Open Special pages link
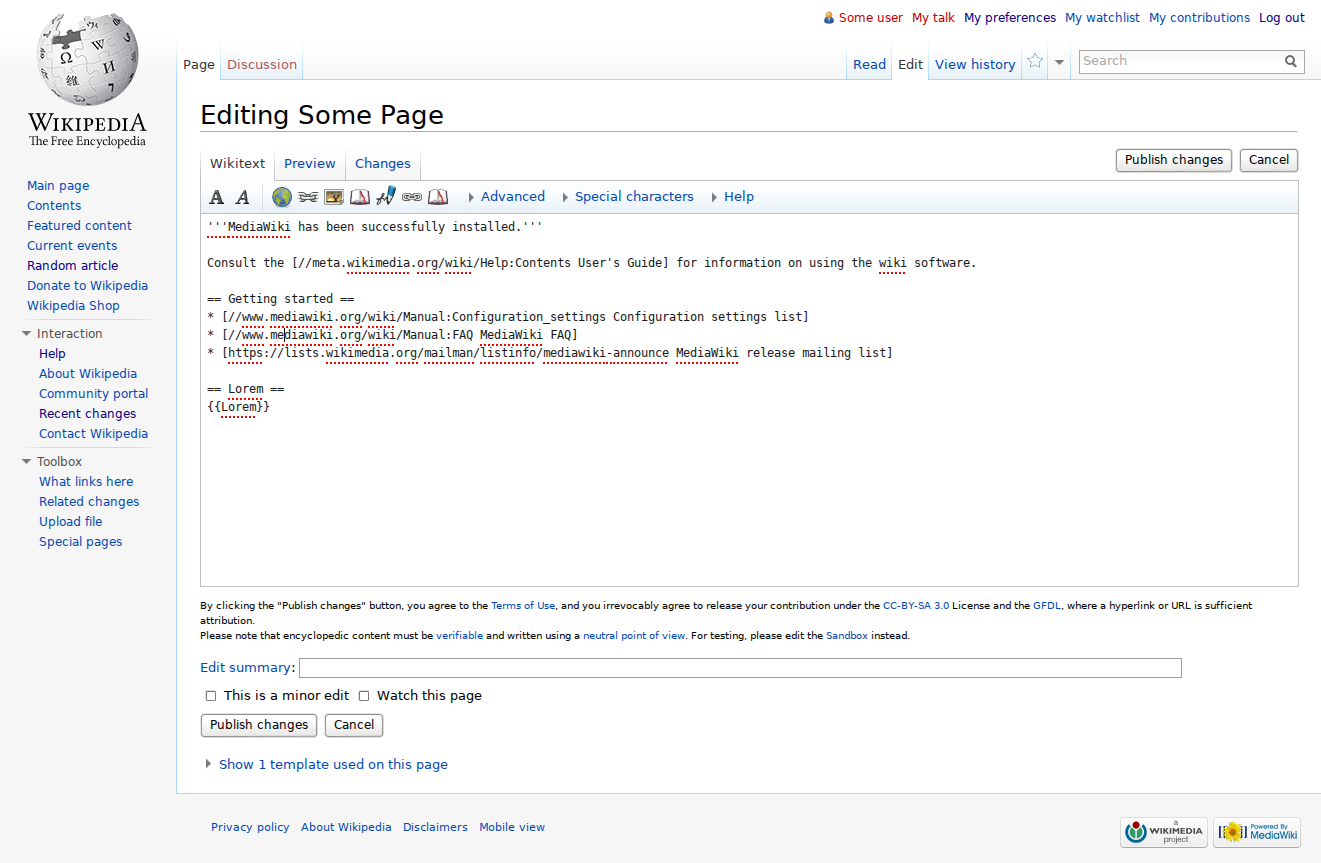 tap(81, 542)
